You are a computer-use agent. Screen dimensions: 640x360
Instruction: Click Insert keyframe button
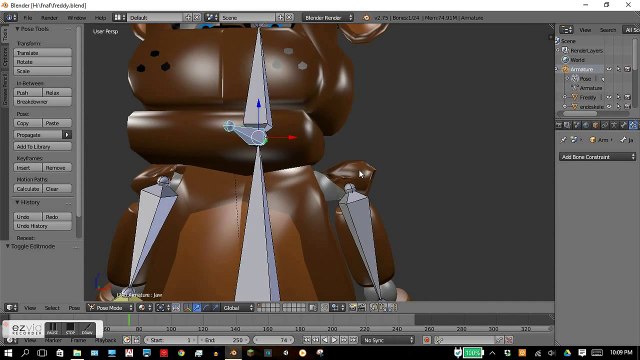point(28,168)
